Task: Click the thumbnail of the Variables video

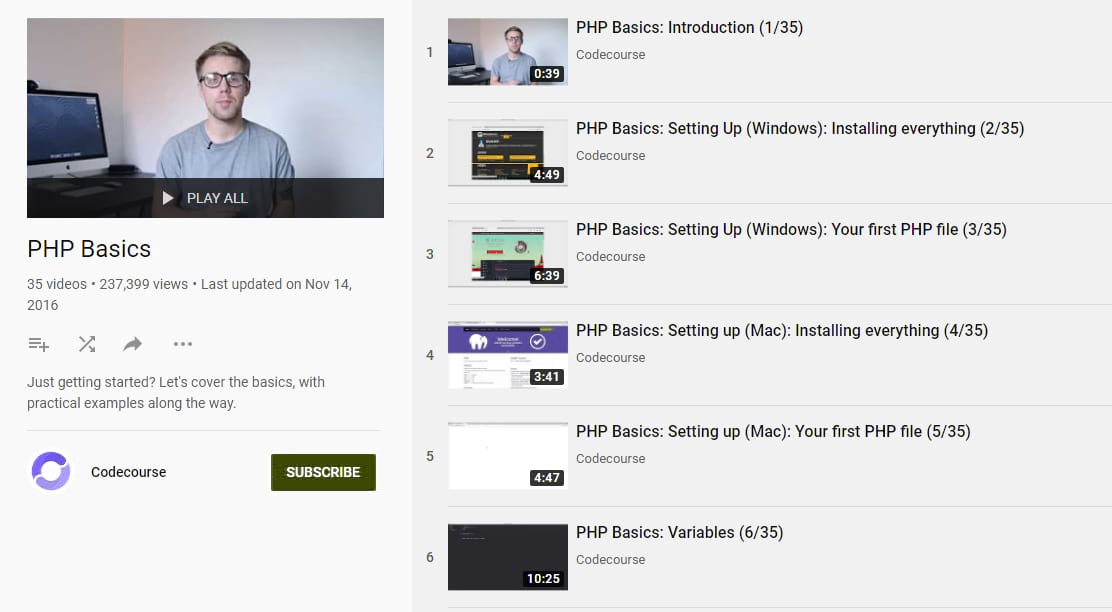Action: 507,556
